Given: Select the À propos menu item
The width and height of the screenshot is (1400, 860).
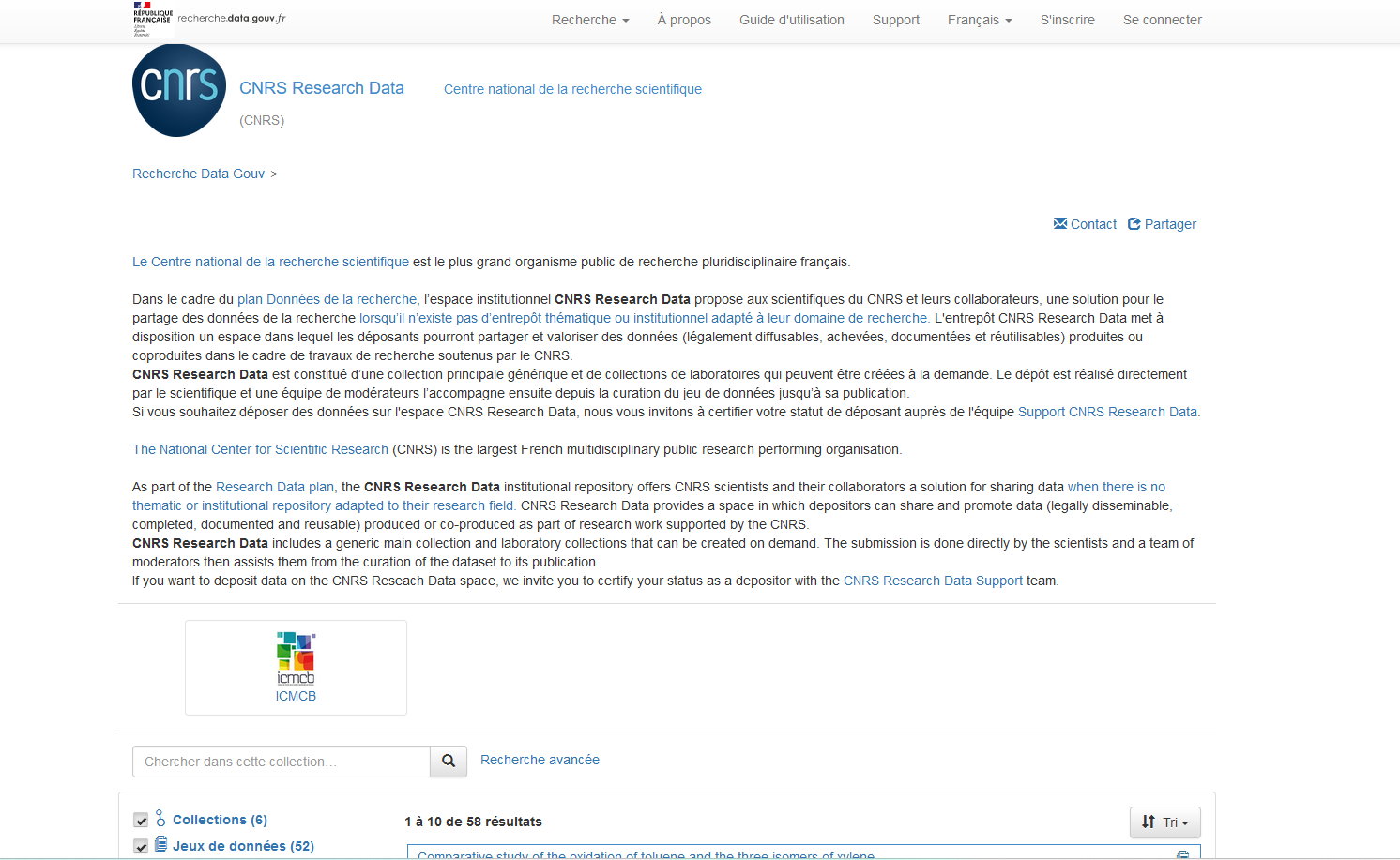Looking at the screenshot, I should [x=684, y=19].
